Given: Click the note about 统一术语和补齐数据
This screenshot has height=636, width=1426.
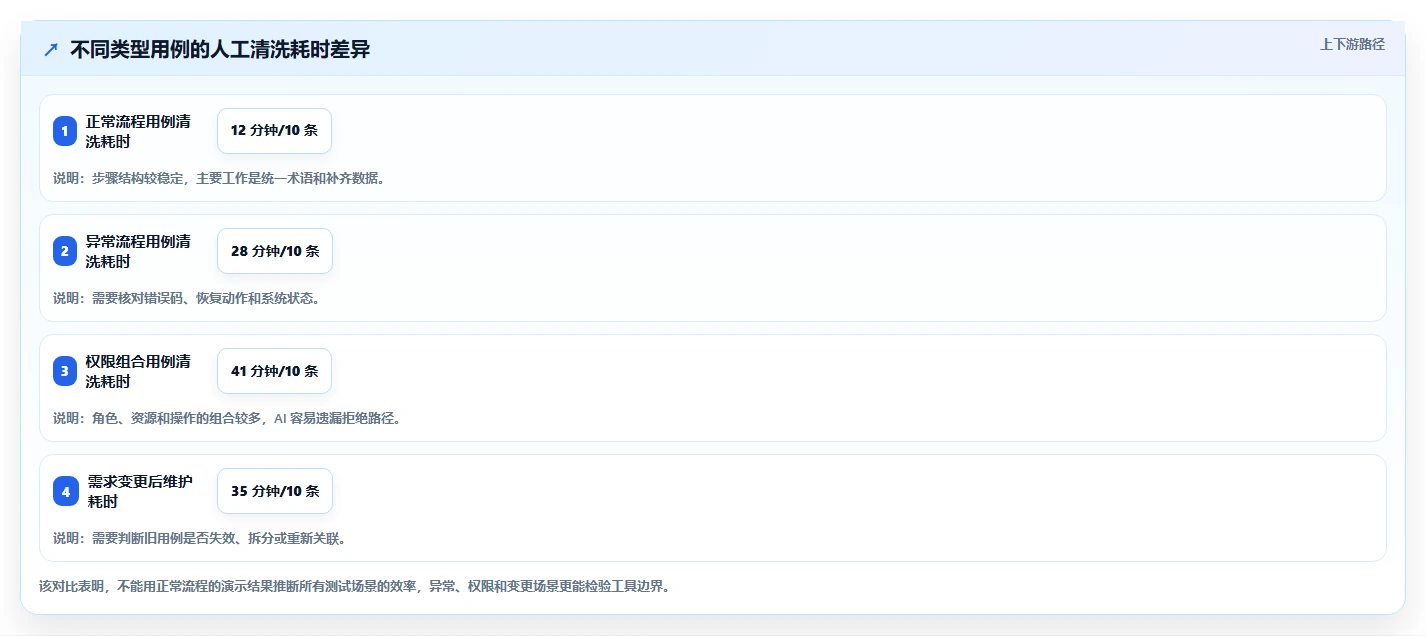Looking at the screenshot, I should point(219,178).
